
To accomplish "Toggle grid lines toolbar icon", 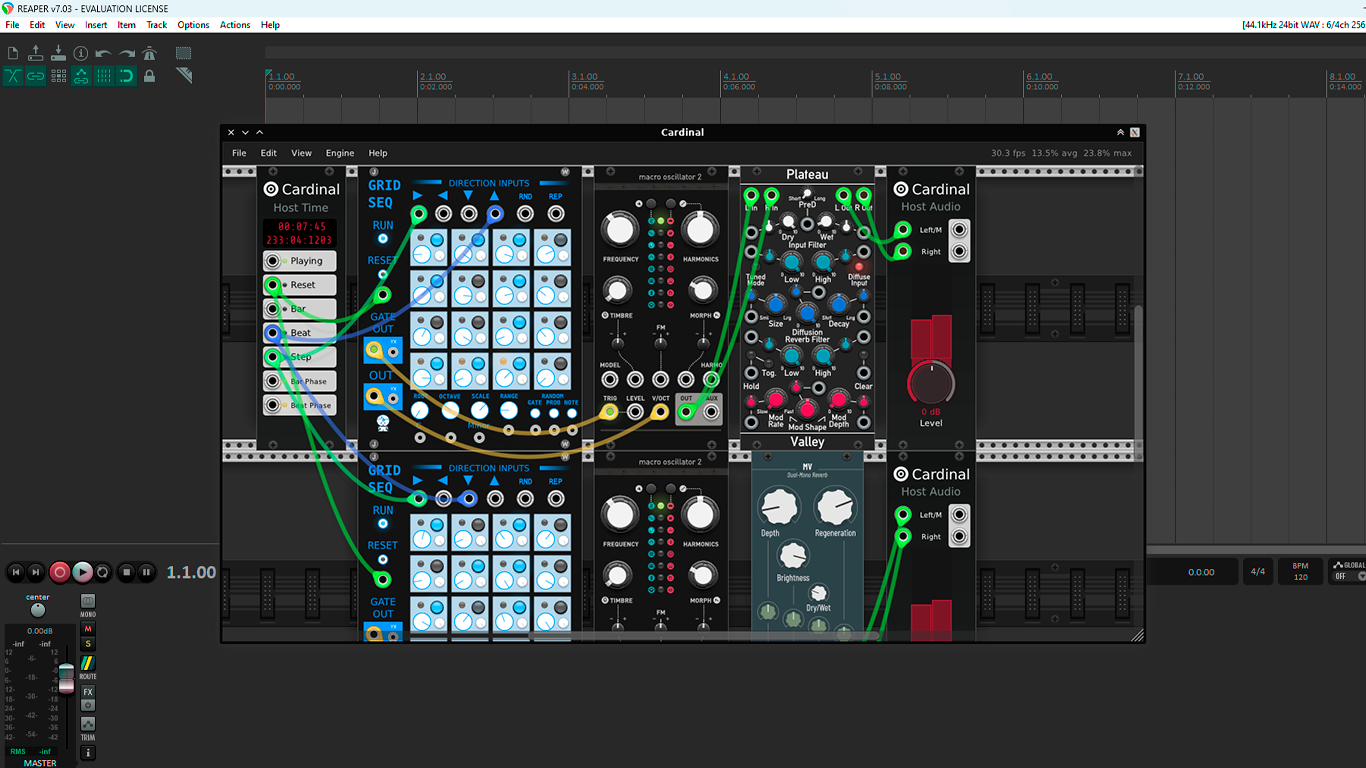I will [103, 76].
